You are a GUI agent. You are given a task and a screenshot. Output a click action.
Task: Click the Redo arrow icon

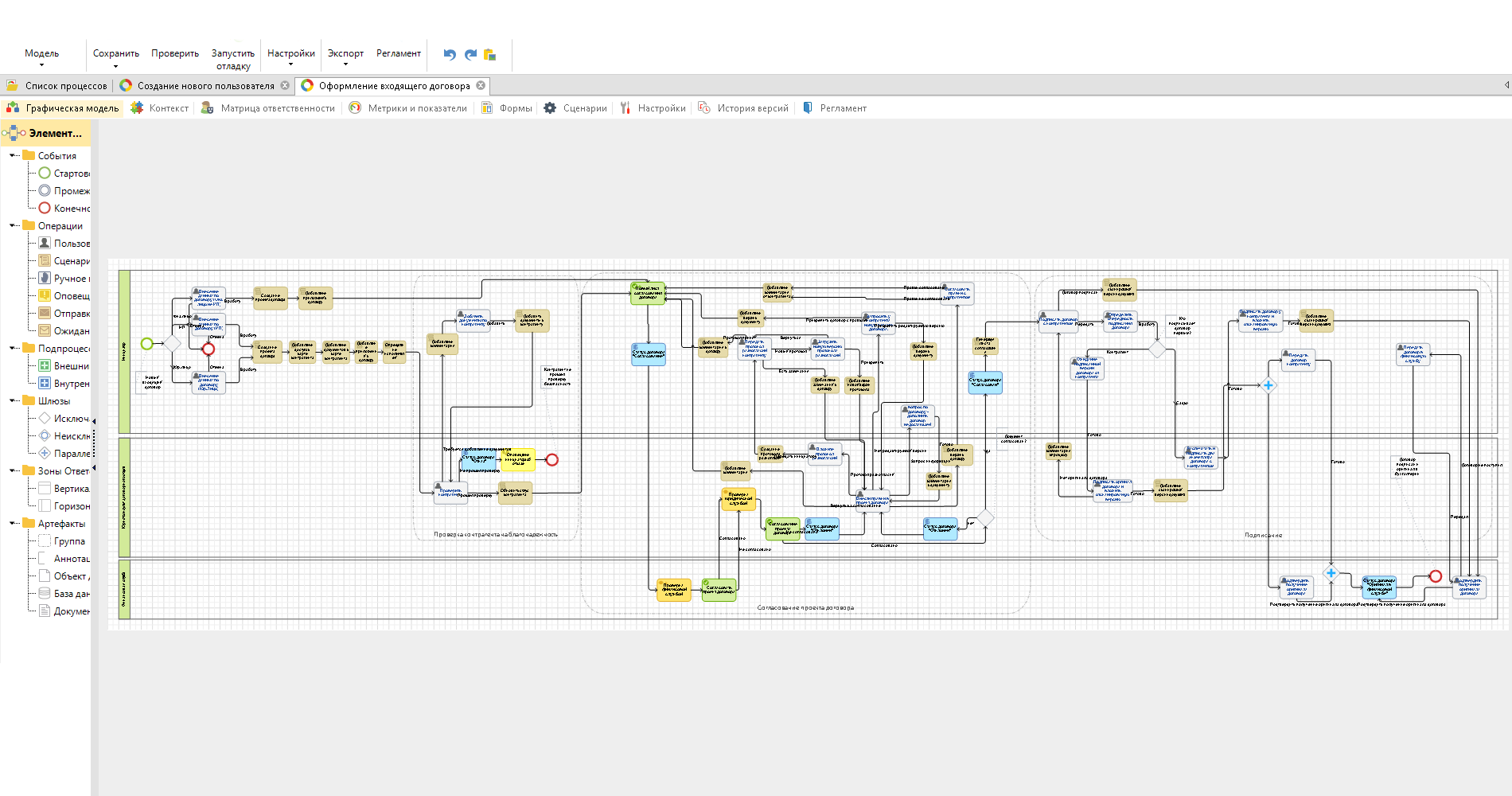click(470, 54)
